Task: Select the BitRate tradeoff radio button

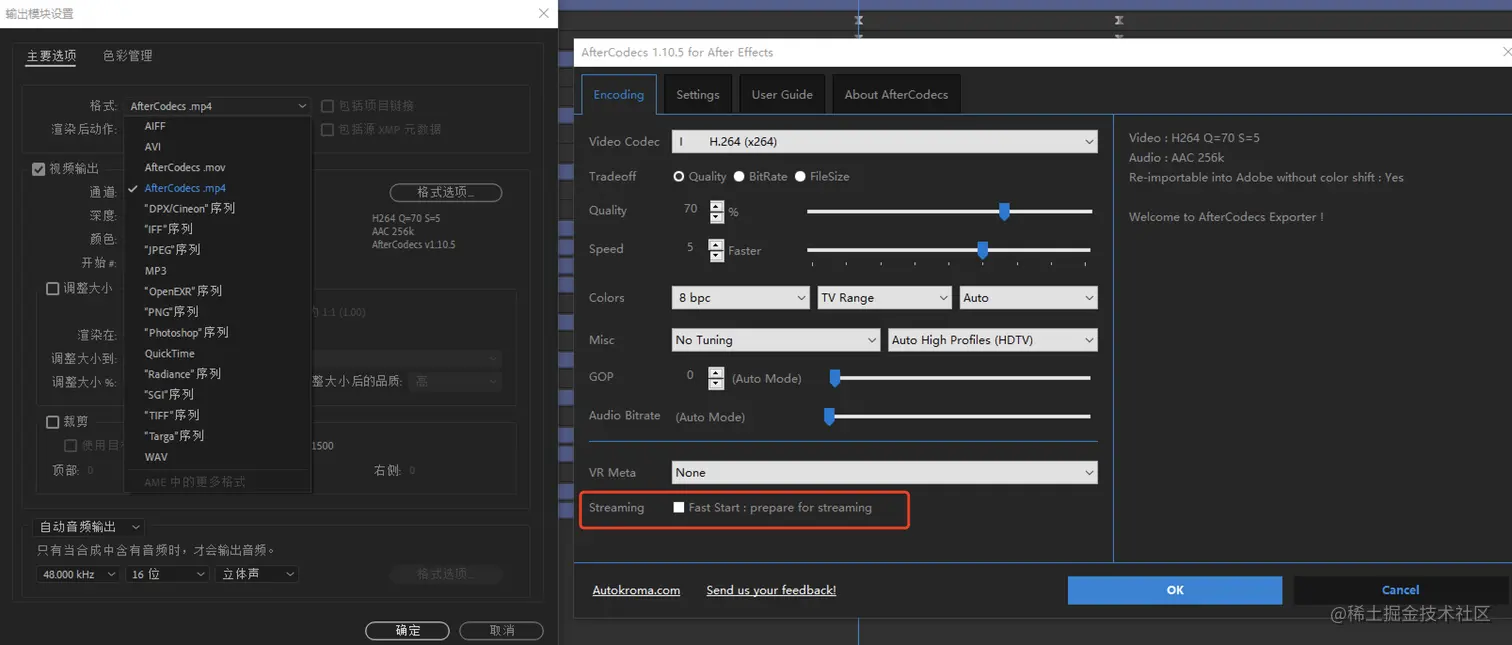Action: (739, 176)
